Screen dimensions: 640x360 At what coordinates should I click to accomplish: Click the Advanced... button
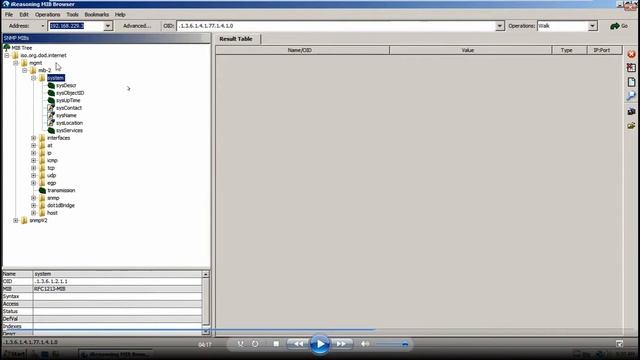[137, 26]
